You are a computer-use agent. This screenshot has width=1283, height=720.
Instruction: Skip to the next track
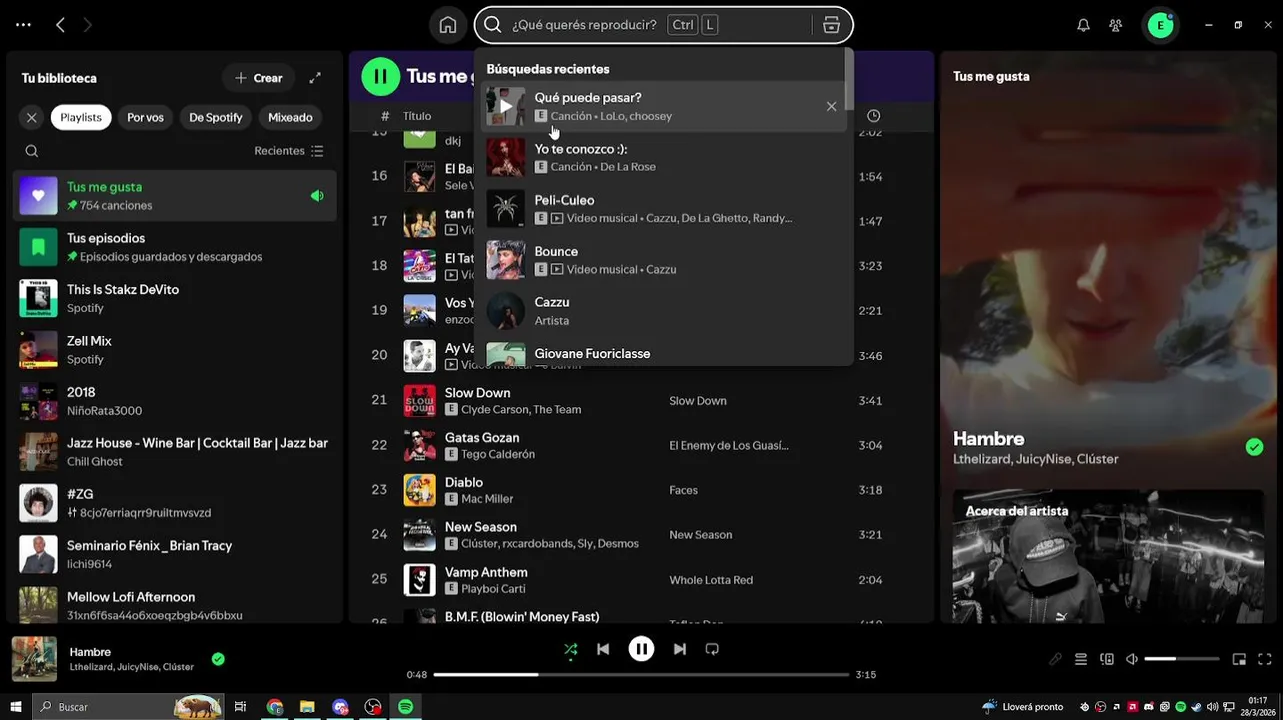pyautogui.click(x=680, y=649)
